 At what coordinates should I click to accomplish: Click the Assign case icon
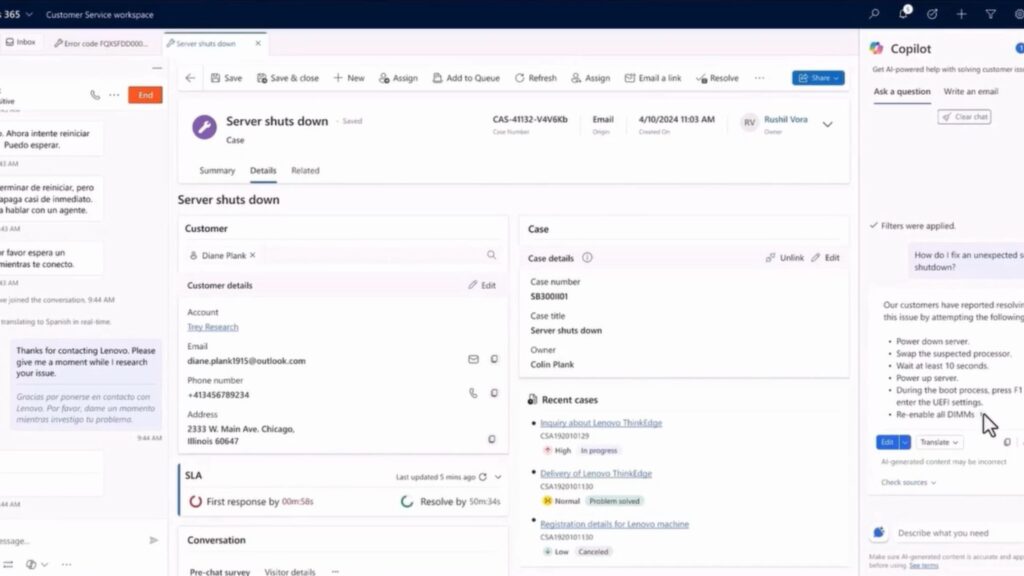574,78
